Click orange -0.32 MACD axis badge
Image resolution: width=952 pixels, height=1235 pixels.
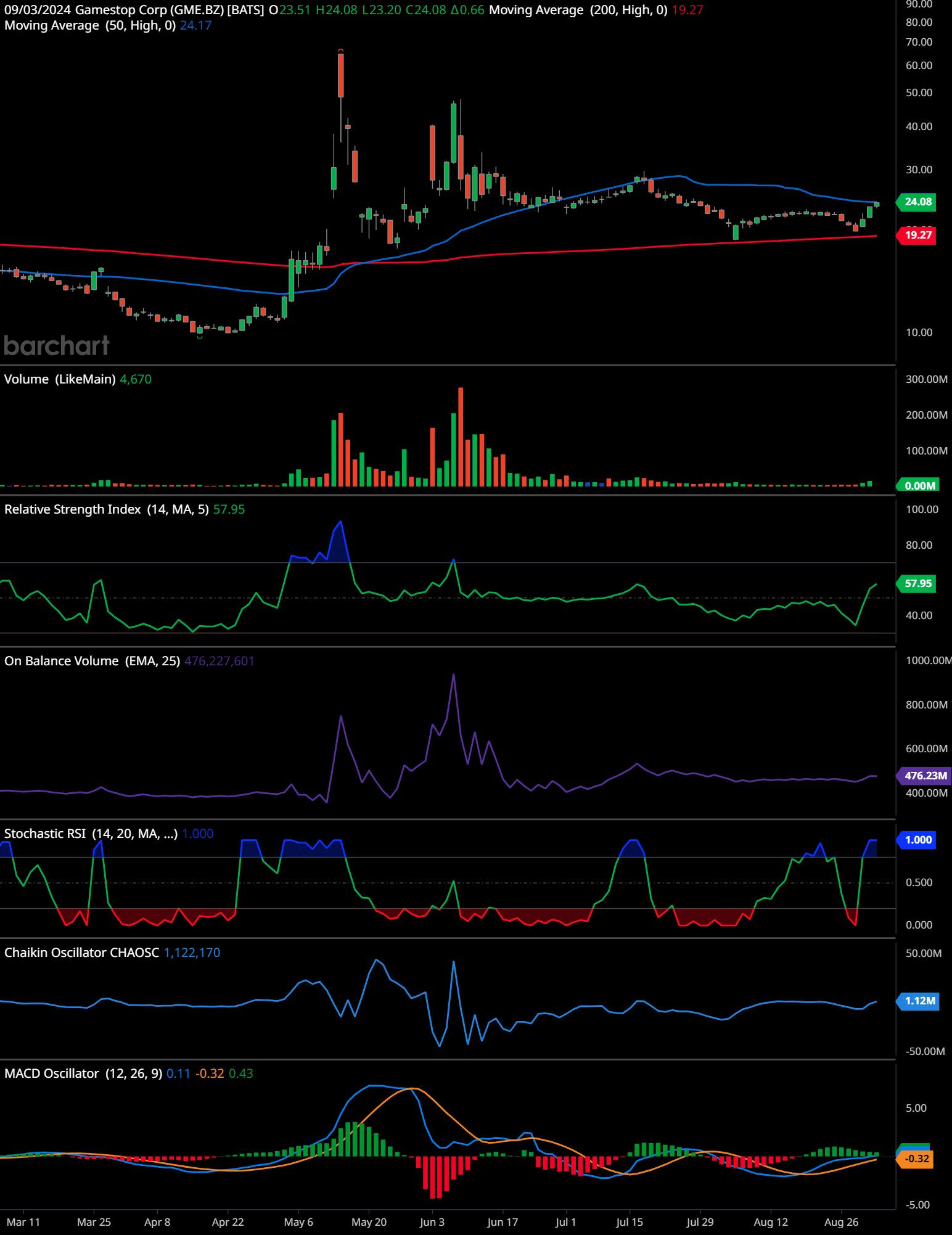pyautogui.click(x=916, y=1159)
